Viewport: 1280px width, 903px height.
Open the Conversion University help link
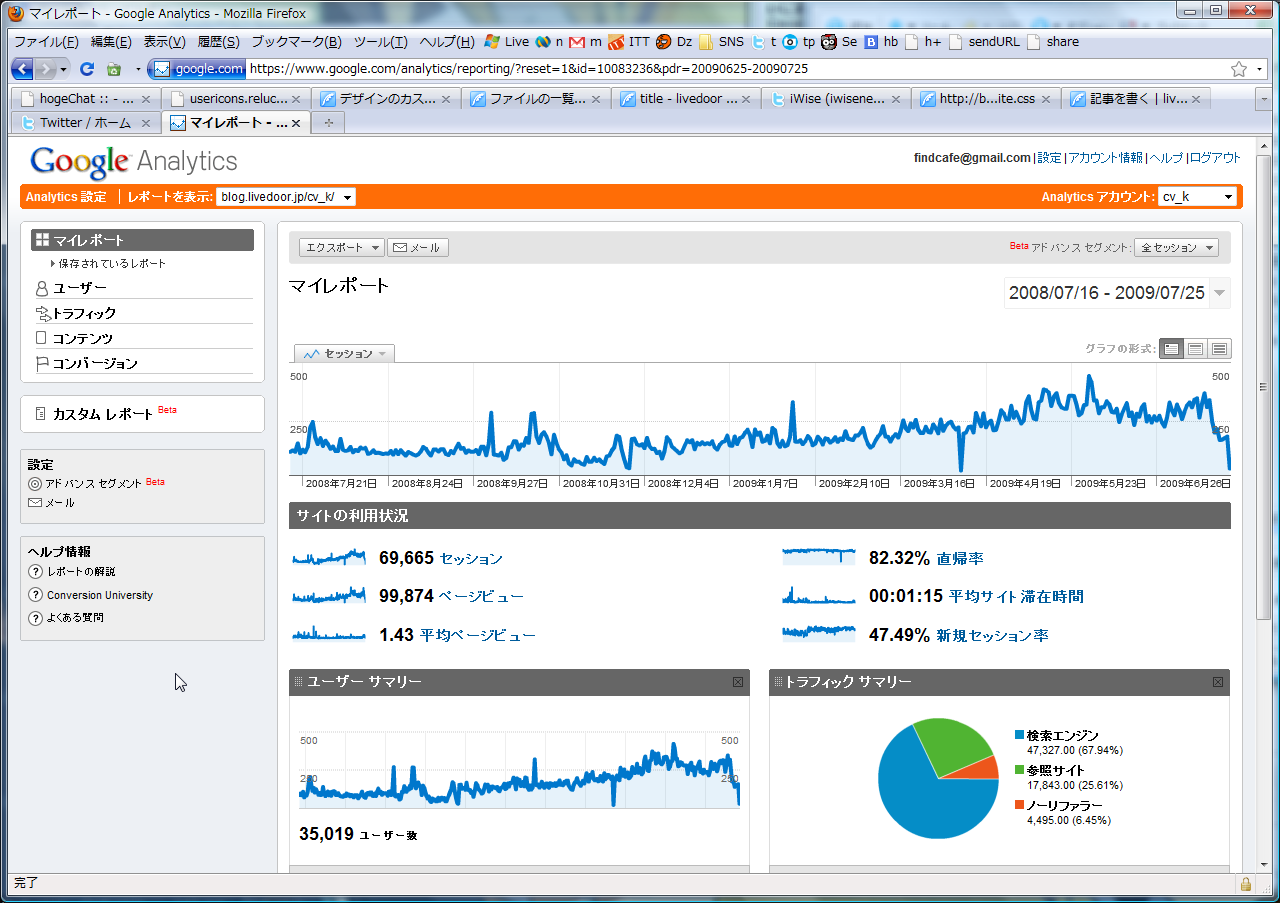100,595
